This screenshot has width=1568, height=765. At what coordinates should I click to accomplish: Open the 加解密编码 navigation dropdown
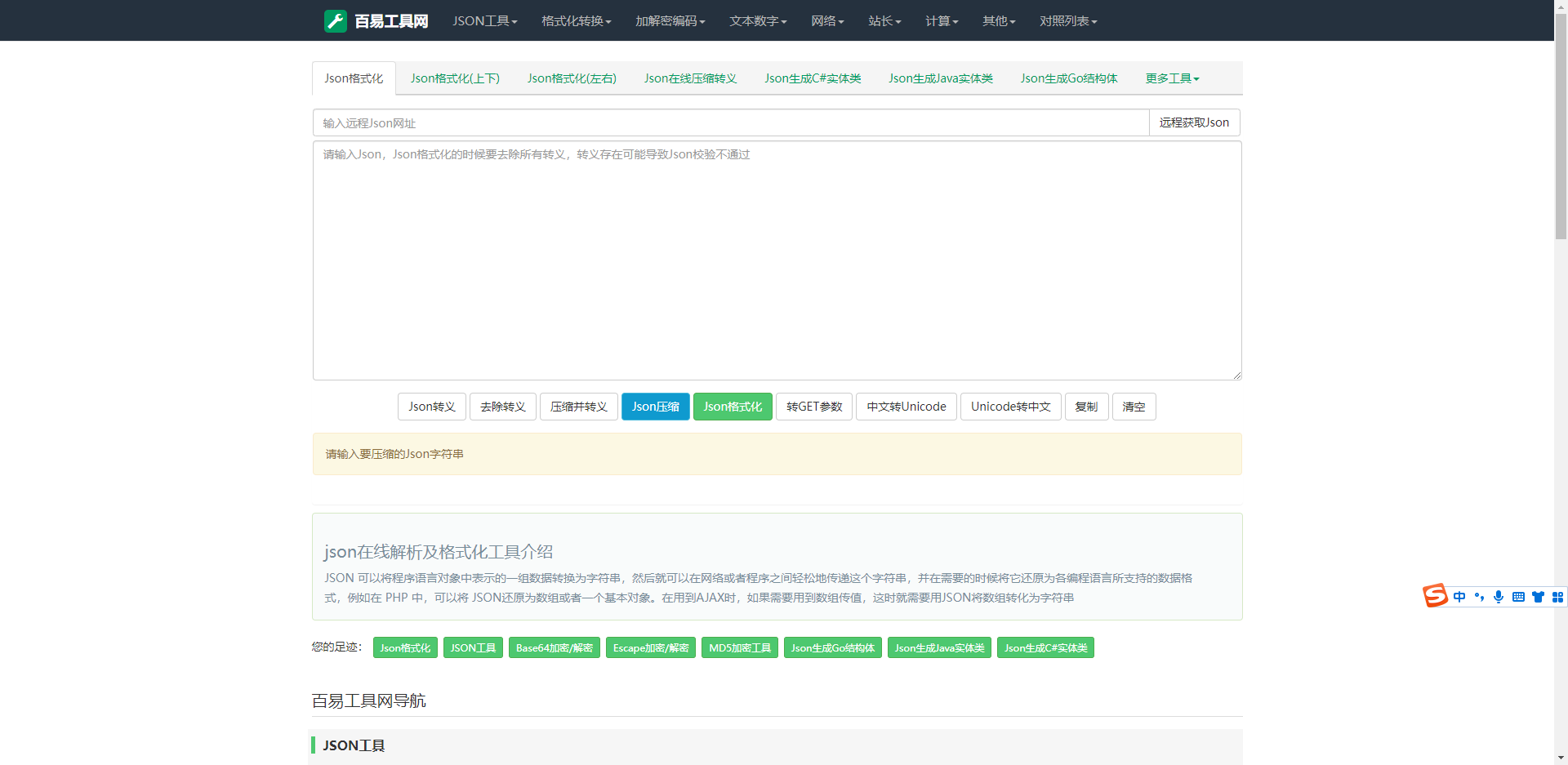click(670, 21)
